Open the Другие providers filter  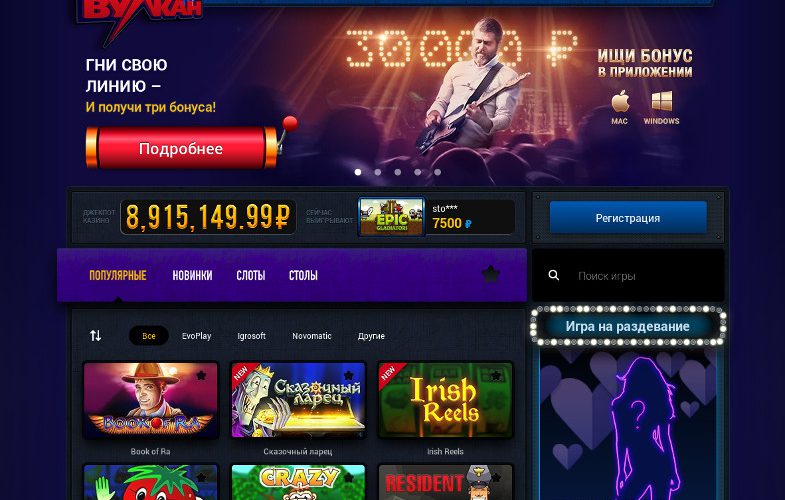point(371,336)
